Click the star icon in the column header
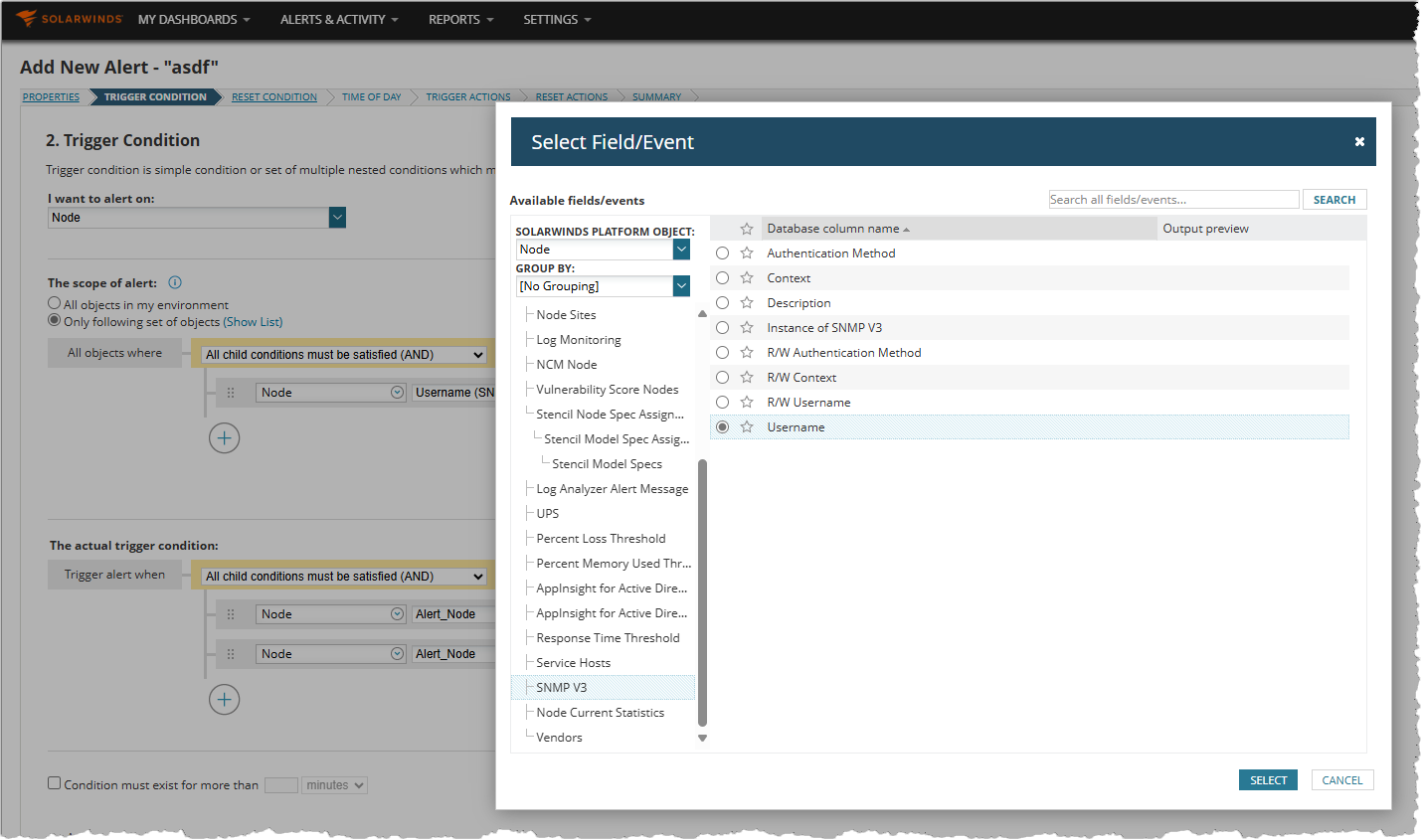 (747, 229)
